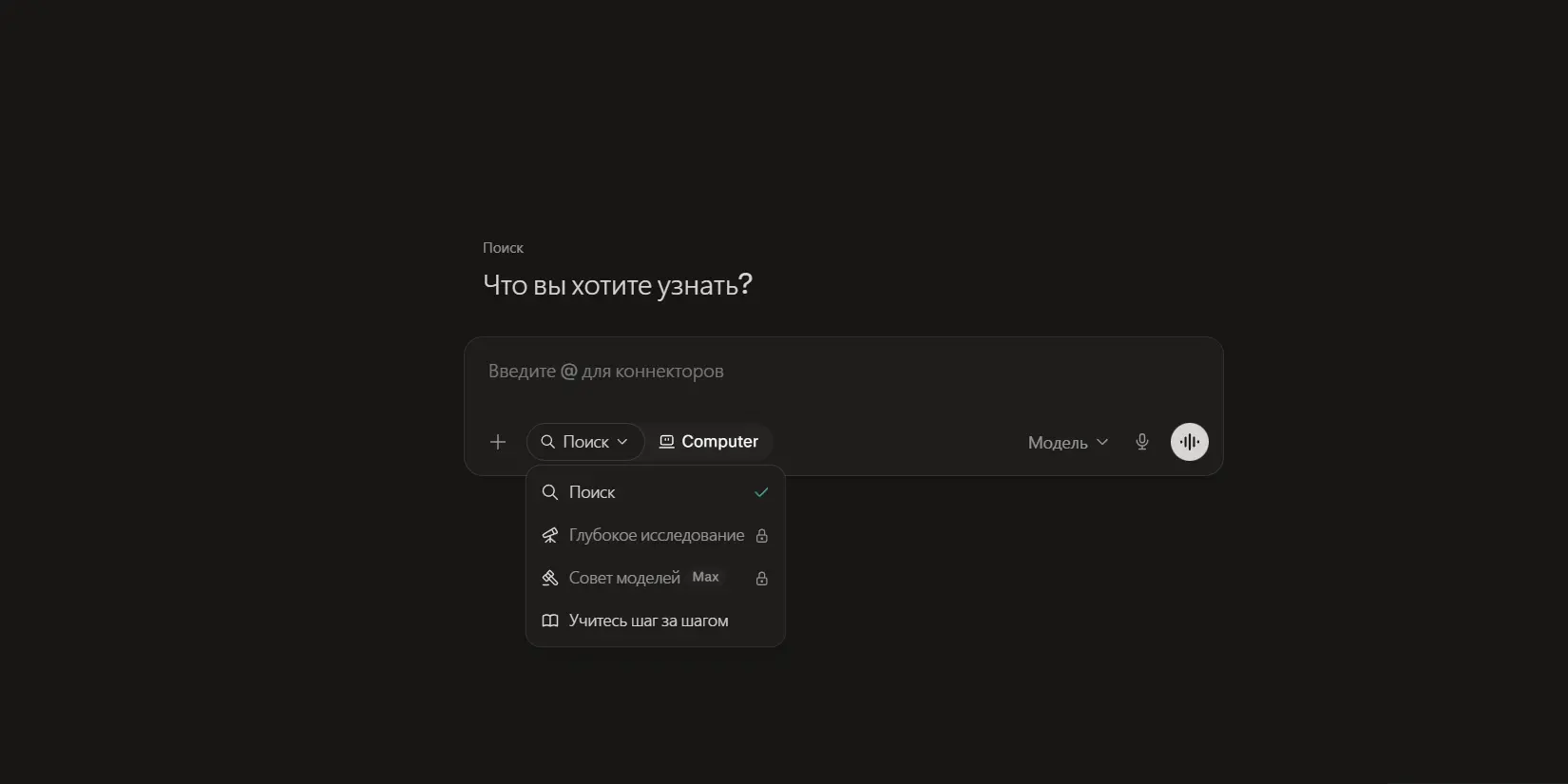Viewport: 1568px width, 784px height.
Task: Click the microphone dictation icon
Action: 1142,442
